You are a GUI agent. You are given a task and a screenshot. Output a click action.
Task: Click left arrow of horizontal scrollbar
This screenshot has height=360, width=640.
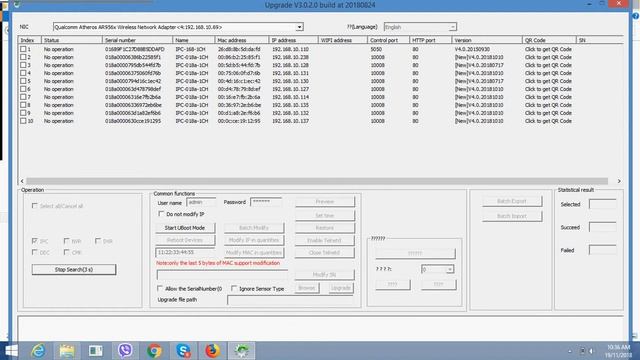tap(22, 181)
